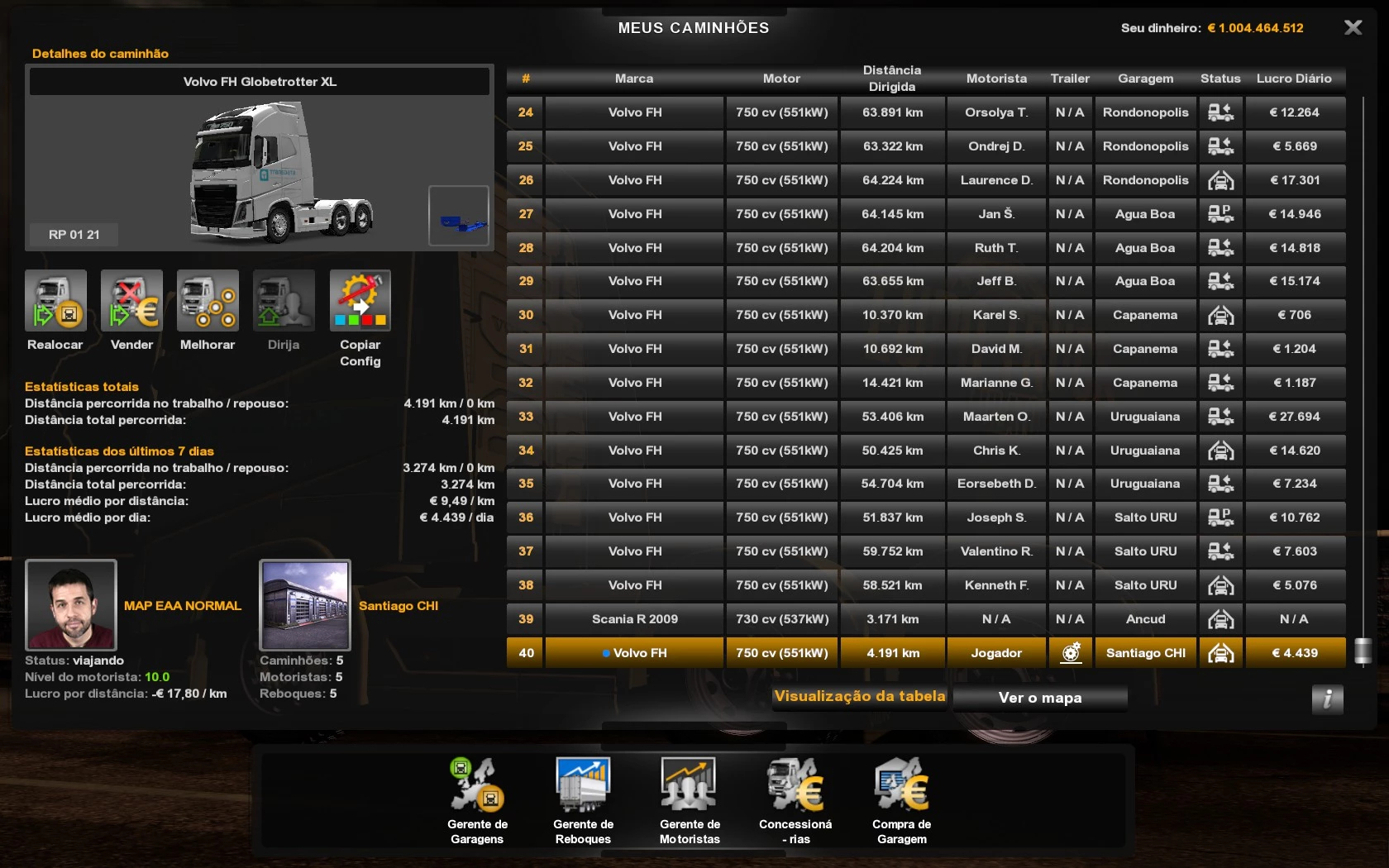Open the Melhorar upgrade icon
Viewport: 1389px width, 868px height.
pyautogui.click(x=208, y=301)
